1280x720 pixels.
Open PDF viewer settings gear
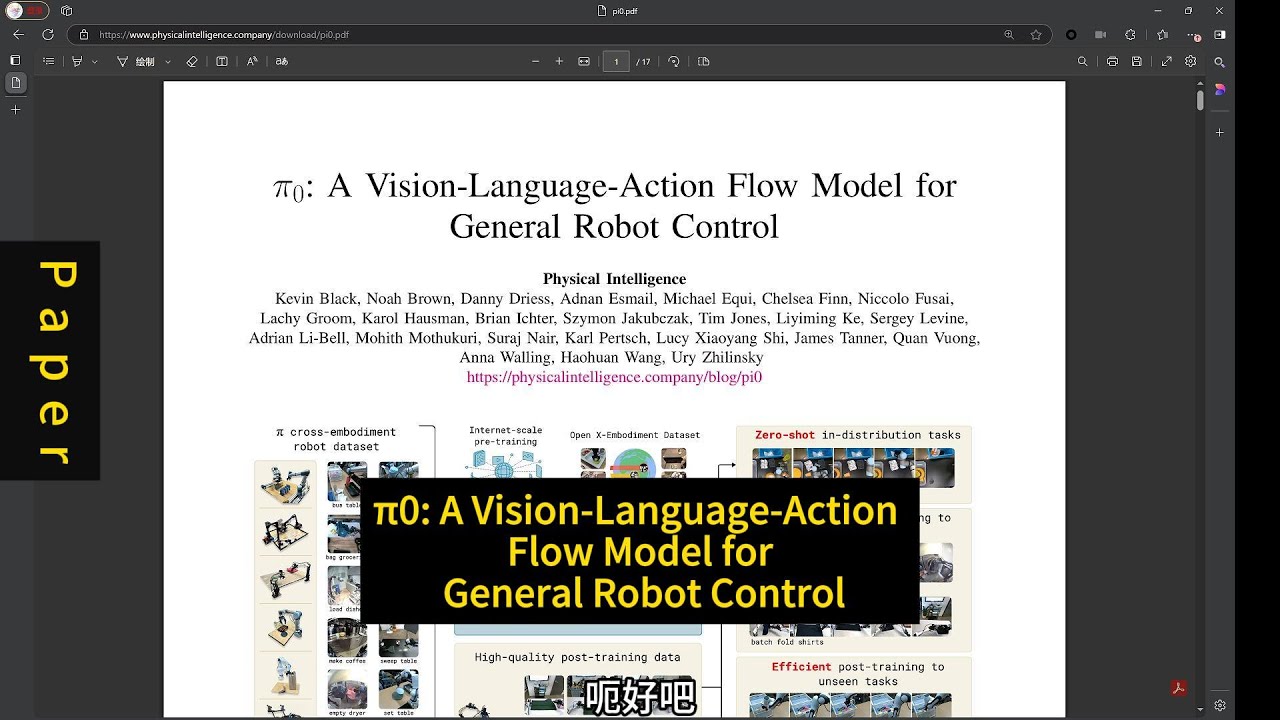pos(1191,61)
